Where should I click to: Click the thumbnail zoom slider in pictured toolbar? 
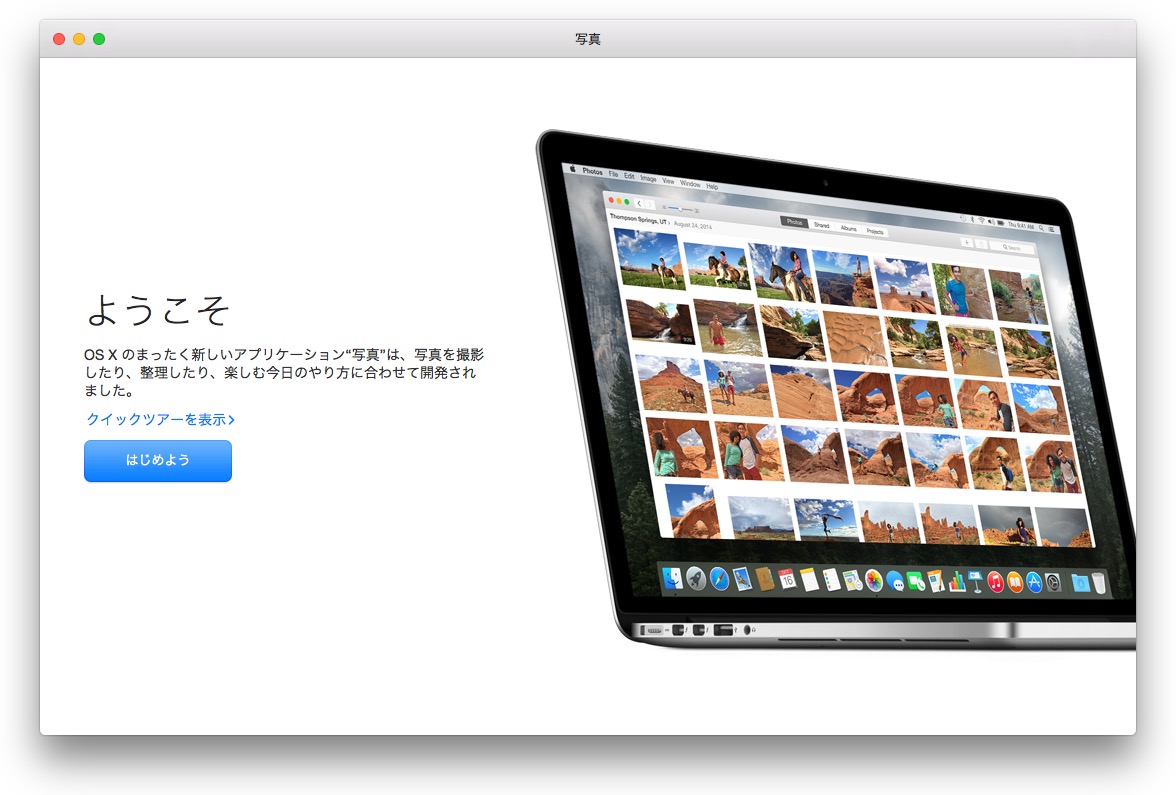click(x=679, y=208)
